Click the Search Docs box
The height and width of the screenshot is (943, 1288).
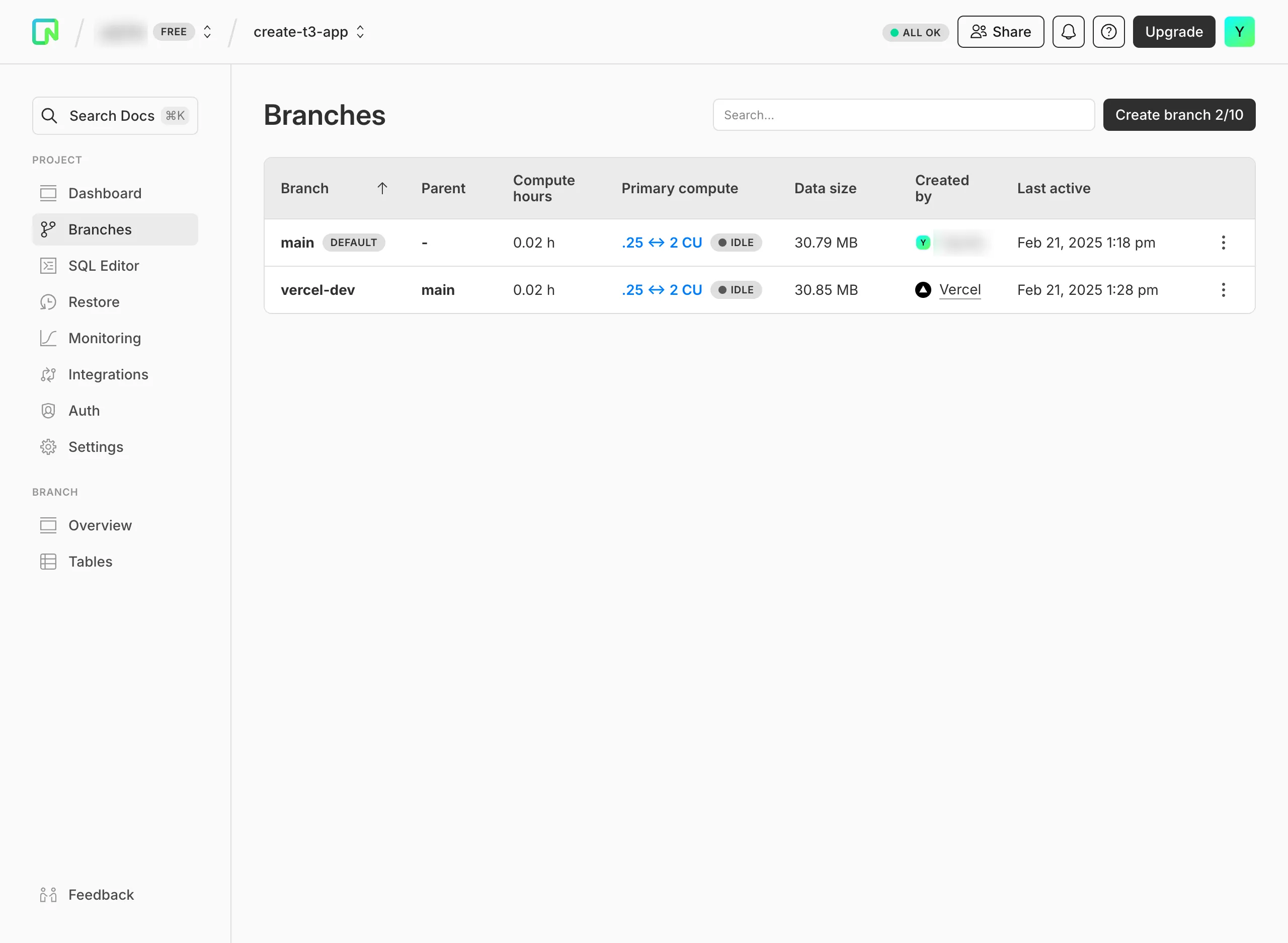[115, 116]
